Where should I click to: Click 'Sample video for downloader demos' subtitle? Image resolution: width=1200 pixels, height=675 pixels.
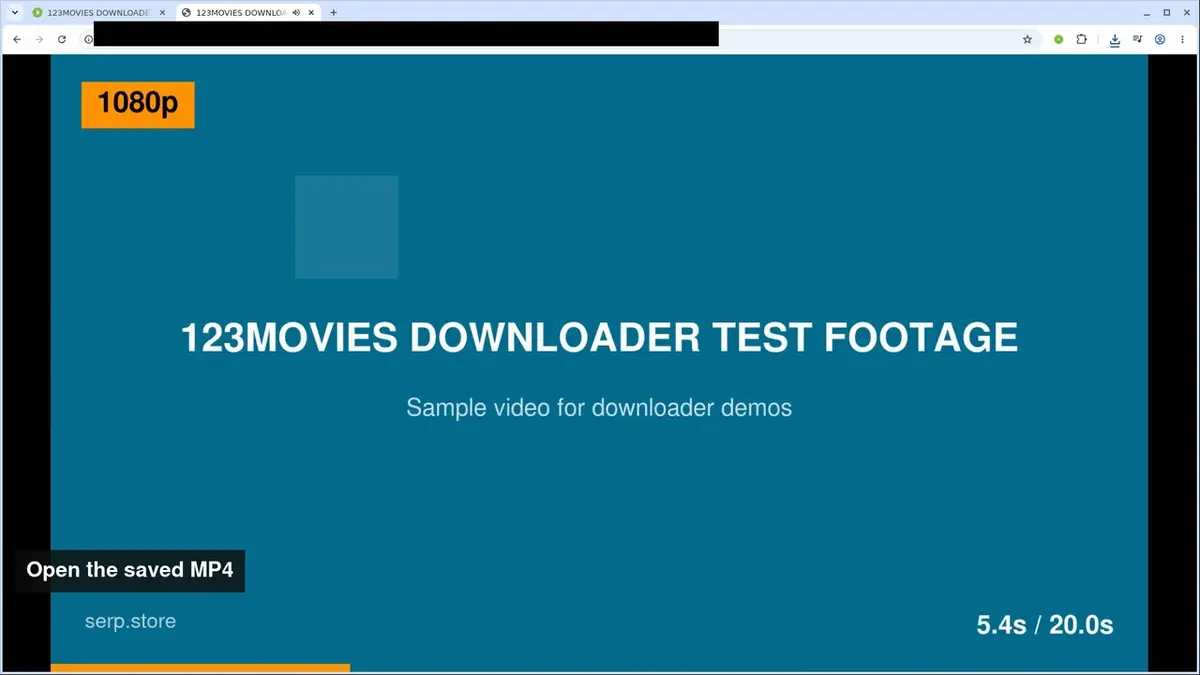[x=599, y=408]
